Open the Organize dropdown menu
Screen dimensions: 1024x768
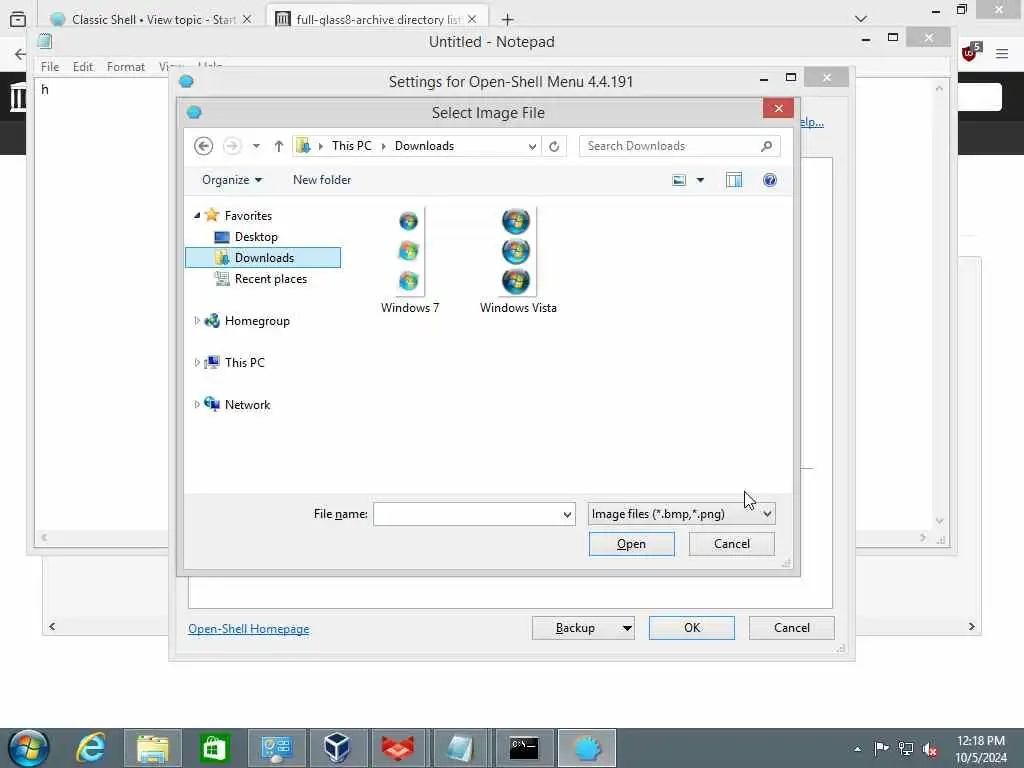[x=232, y=180]
